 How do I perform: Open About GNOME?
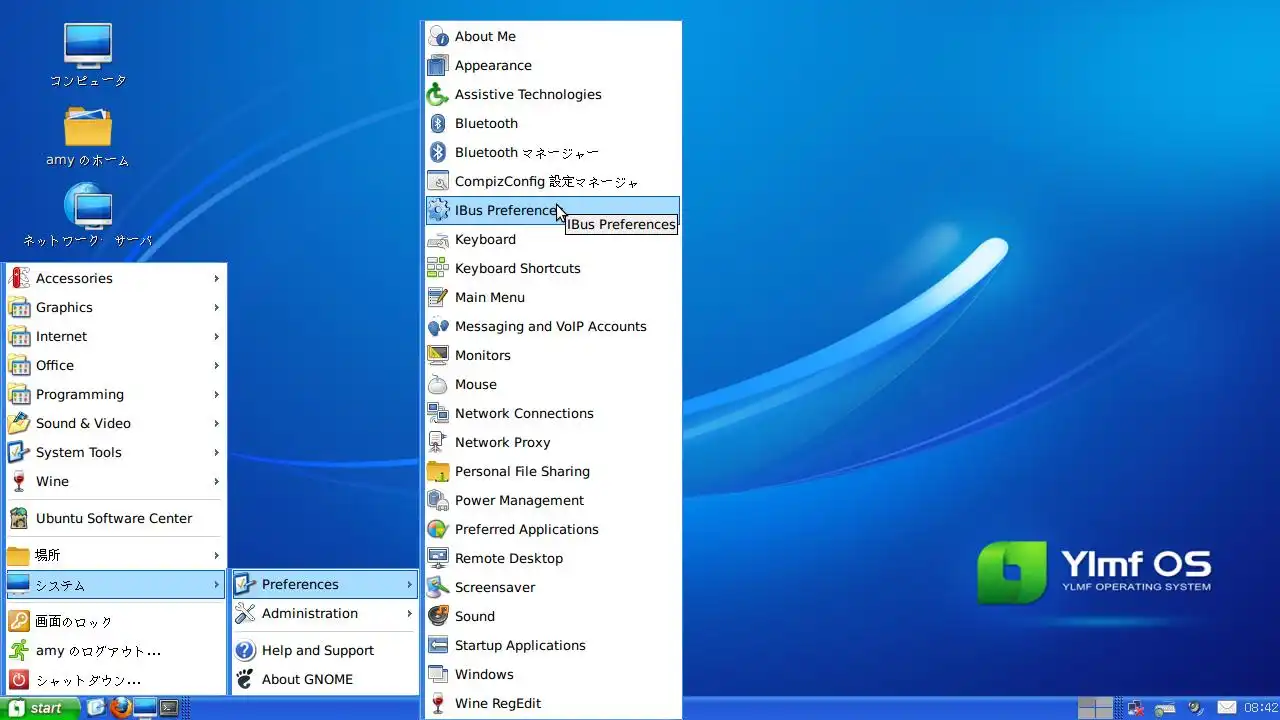[x=324, y=679]
